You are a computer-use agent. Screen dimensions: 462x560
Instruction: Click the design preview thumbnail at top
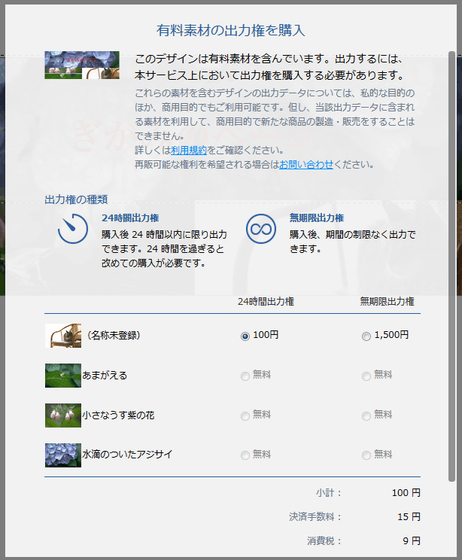82,65
